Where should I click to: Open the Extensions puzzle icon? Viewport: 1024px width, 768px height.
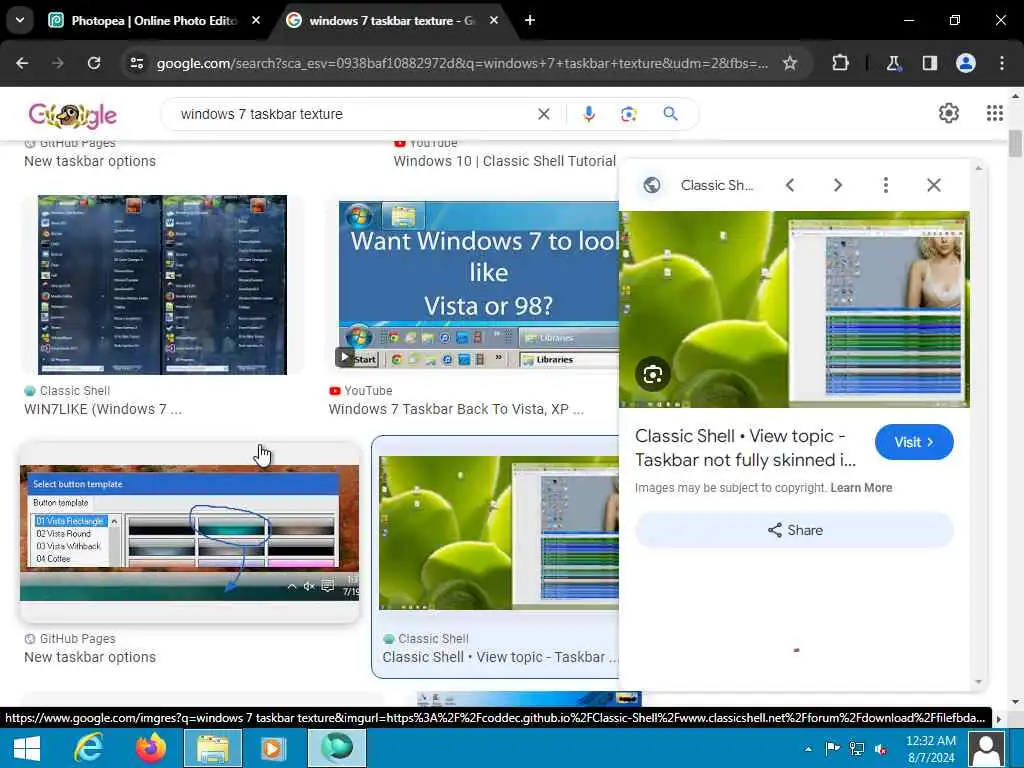pyautogui.click(x=840, y=63)
